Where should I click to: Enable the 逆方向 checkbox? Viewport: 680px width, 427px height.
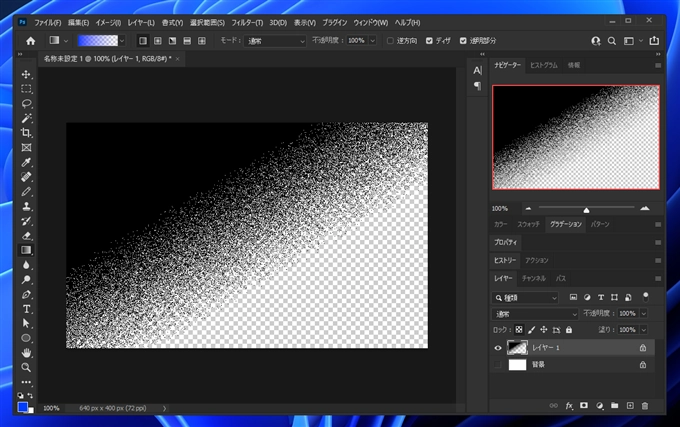pyautogui.click(x=390, y=41)
